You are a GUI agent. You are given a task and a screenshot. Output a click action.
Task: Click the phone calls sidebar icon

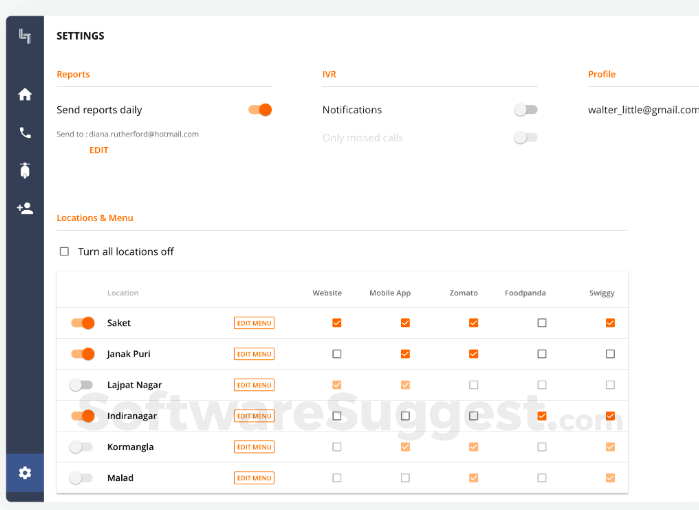(x=25, y=132)
